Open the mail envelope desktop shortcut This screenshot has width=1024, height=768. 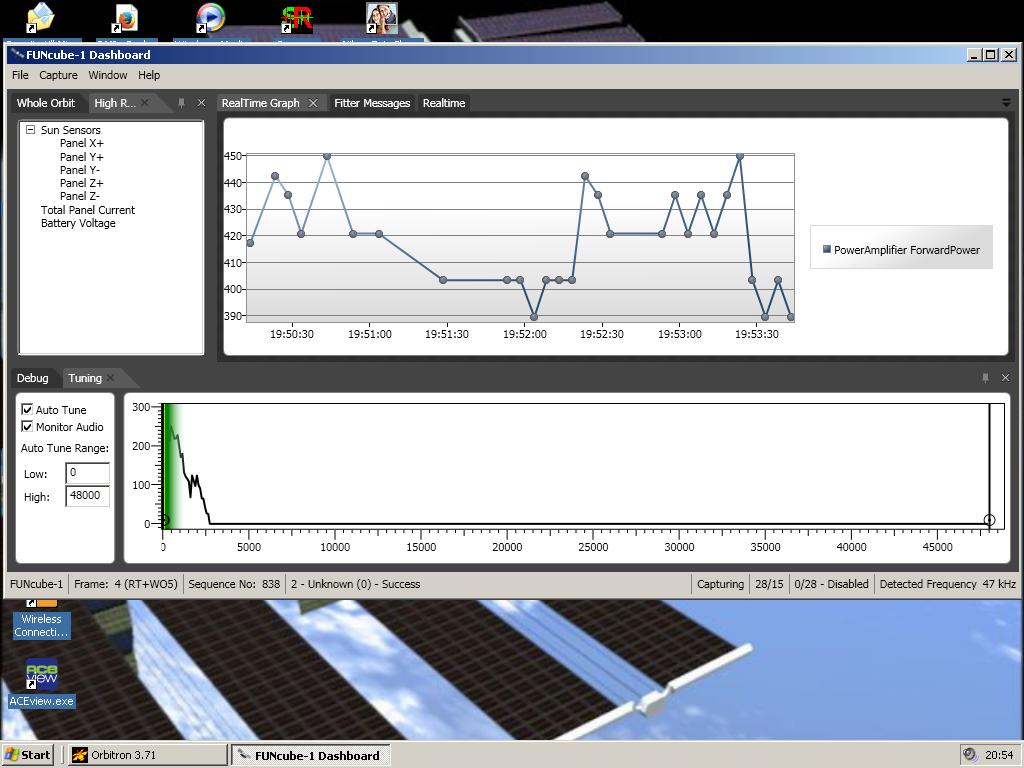[x=40, y=18]
